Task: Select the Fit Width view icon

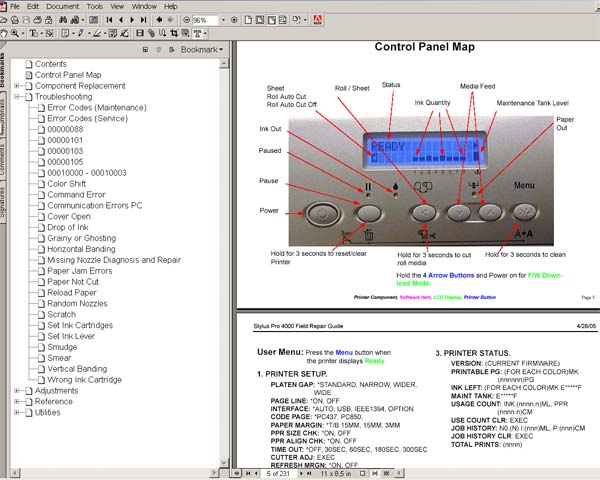Action: (272, 20)
